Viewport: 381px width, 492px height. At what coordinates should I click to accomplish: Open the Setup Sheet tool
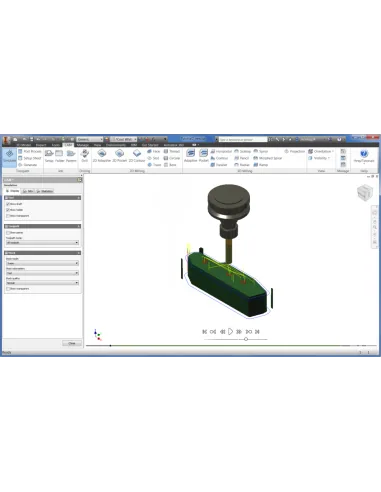pos(30,158)
